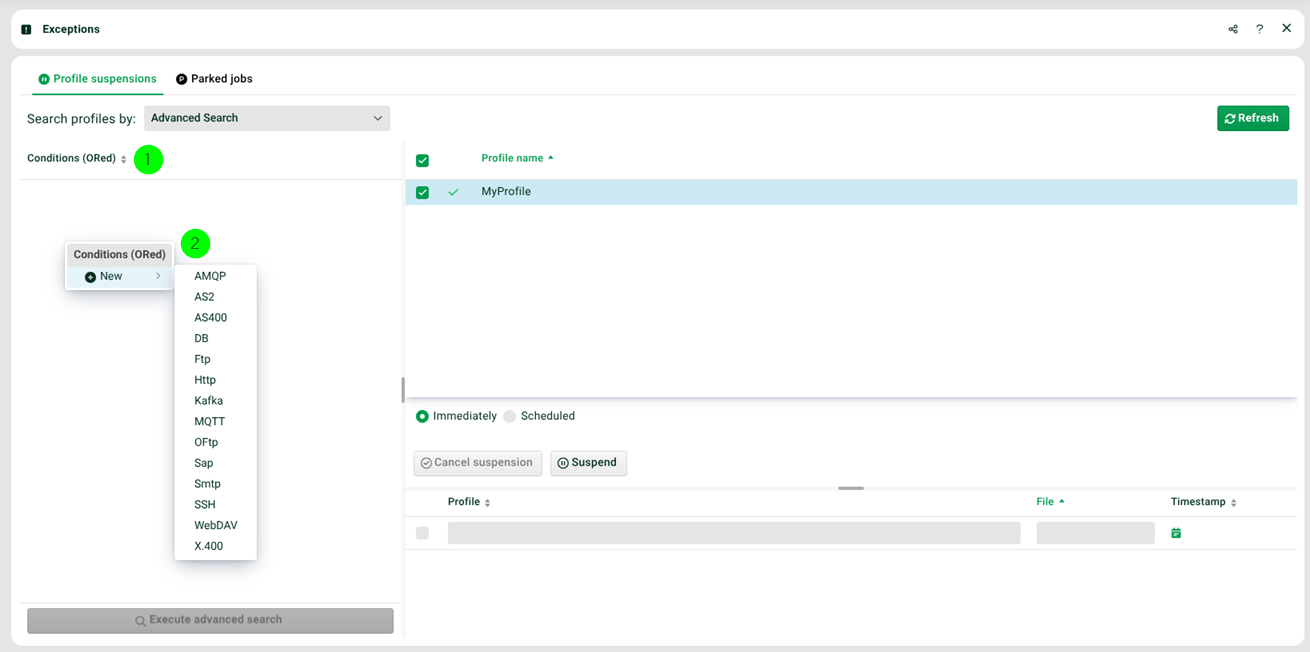Select the Scheduled radio button
This screenshot has width=1310, height=652.
(510, 416)
